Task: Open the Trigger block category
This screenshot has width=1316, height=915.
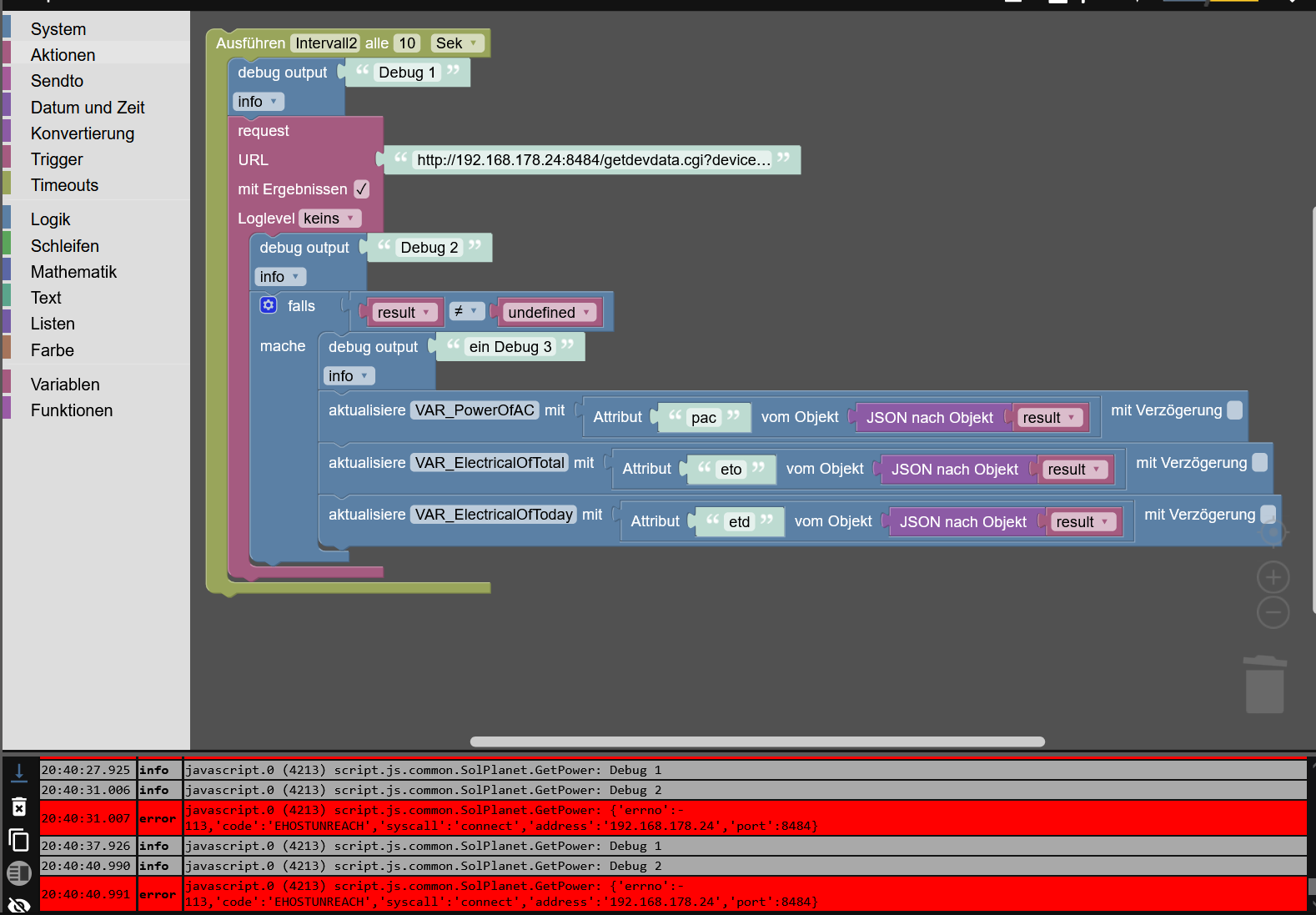Action: 96,159
